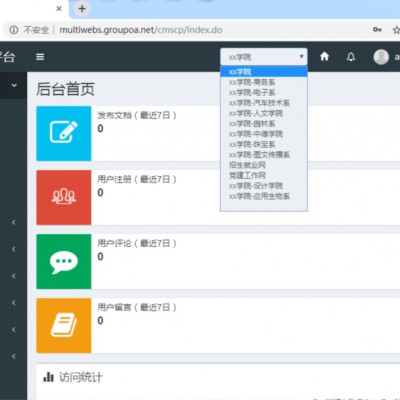This screenshot has height=400, width=400.
Task: Click 用户评论（最近7日）label
Action: 137,243
